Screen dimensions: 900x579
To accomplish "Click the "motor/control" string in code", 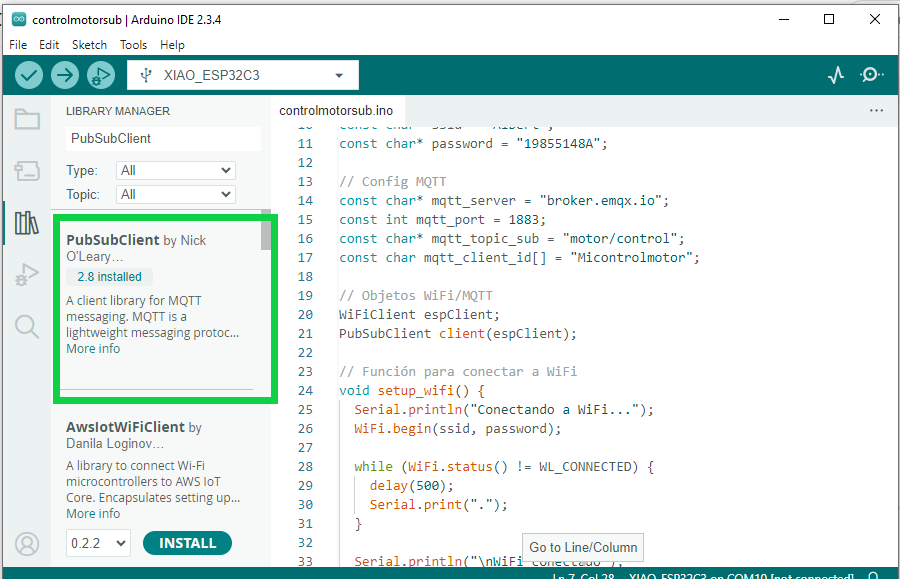I will click(619, 238).
